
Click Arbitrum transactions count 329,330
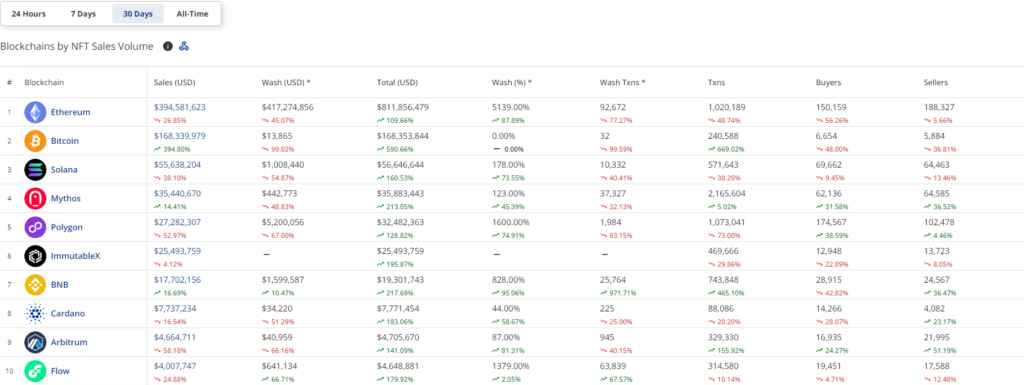(724, 337)
